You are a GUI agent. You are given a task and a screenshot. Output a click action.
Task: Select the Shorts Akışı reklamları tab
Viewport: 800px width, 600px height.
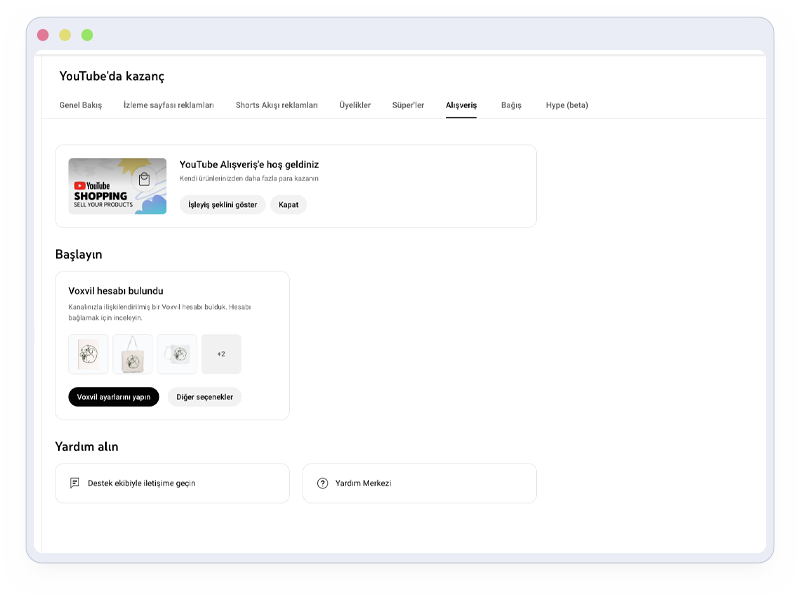coord(276,105)
